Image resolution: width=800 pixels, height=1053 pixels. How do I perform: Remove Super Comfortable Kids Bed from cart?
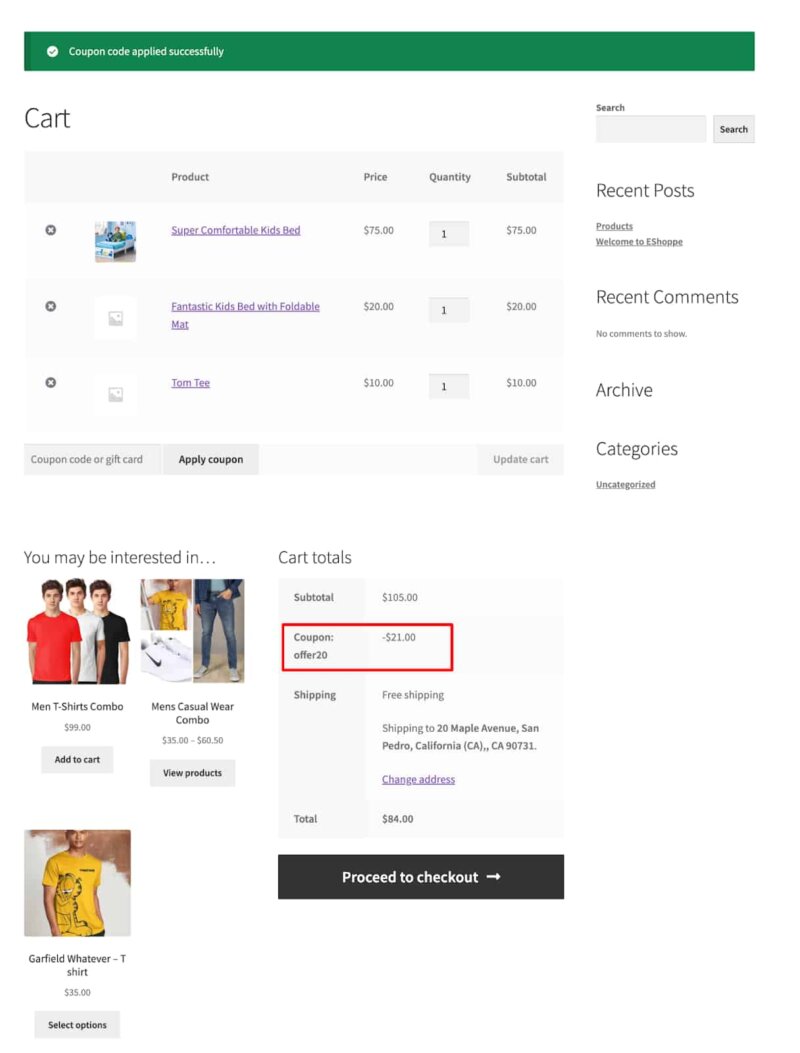point(50,230)
